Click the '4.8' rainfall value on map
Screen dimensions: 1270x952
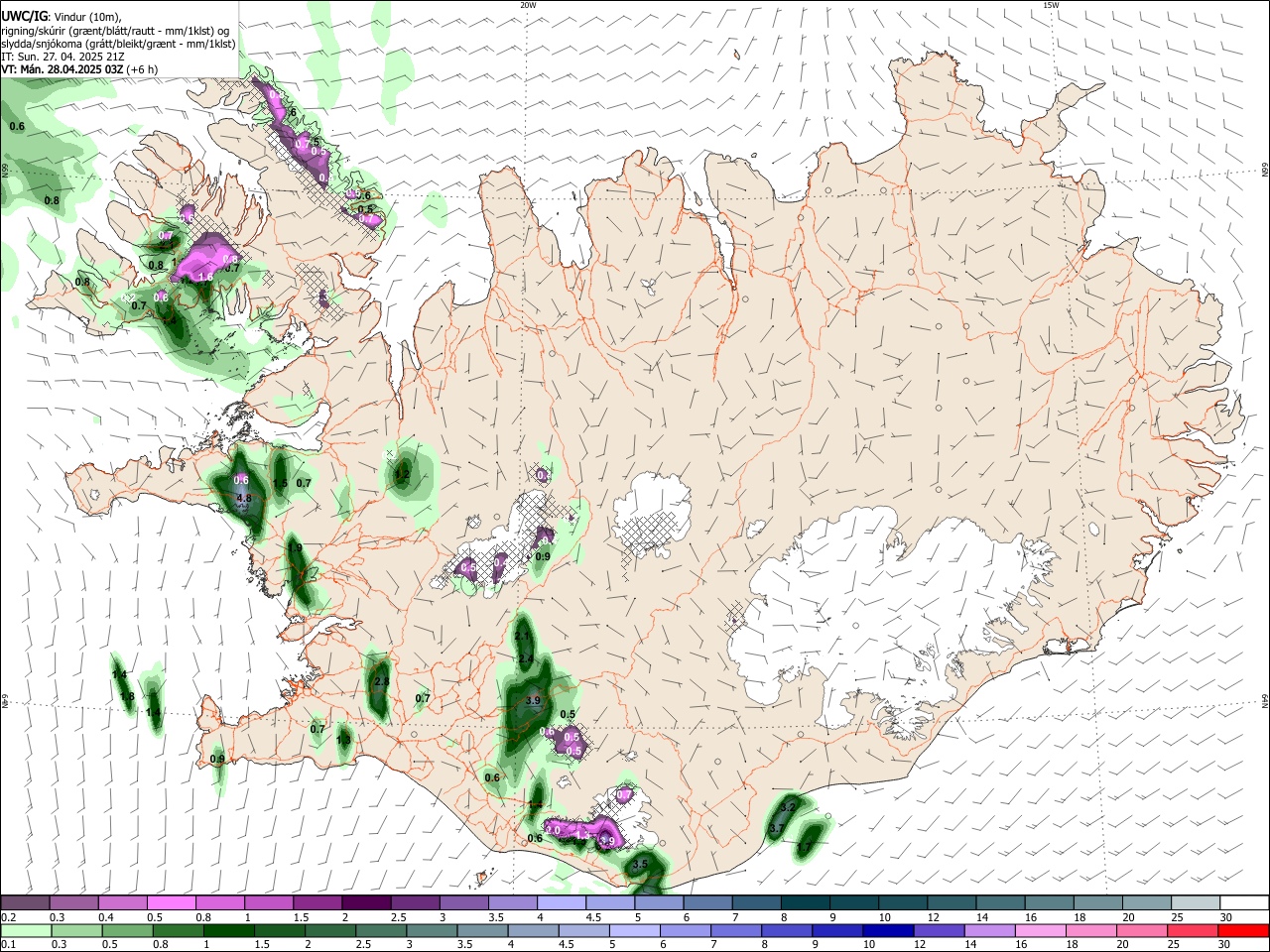244,498
